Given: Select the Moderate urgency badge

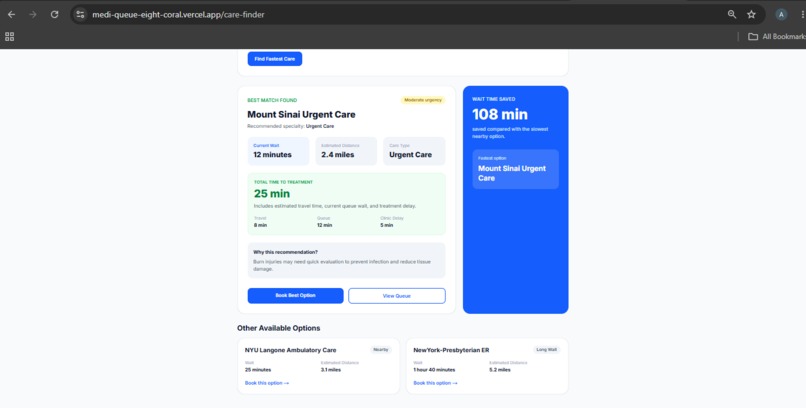Looking at the screenshot, I should click(x=423, y=100).
